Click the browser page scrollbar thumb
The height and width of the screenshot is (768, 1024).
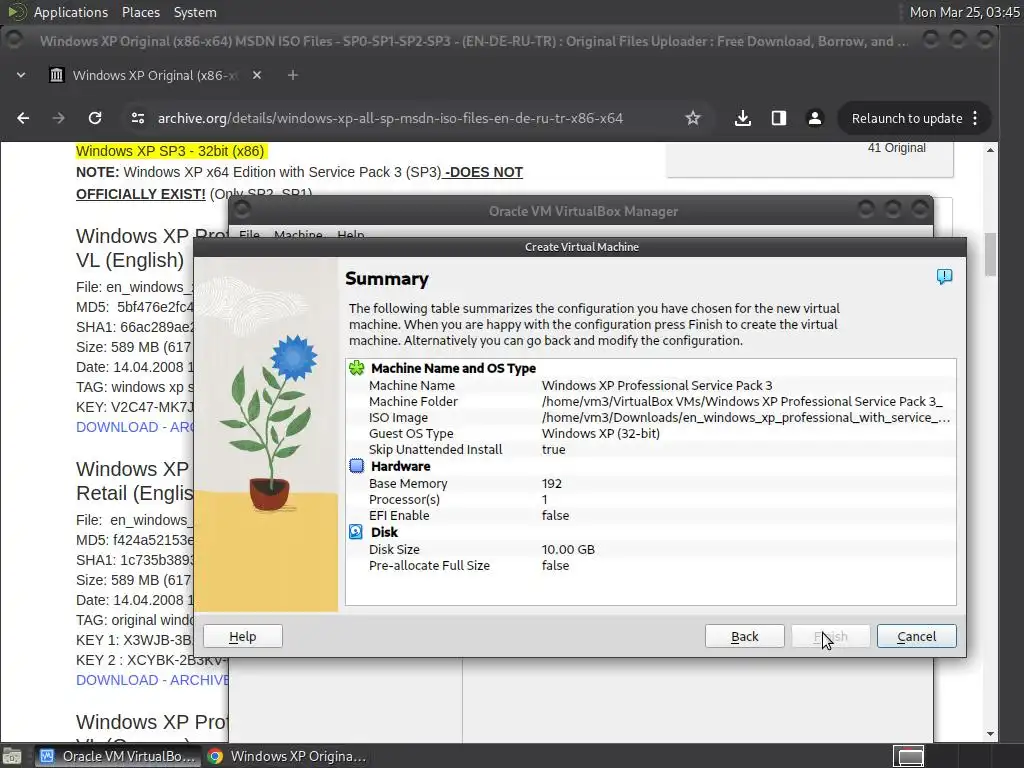pyautogui.click(x=990, y=254)
